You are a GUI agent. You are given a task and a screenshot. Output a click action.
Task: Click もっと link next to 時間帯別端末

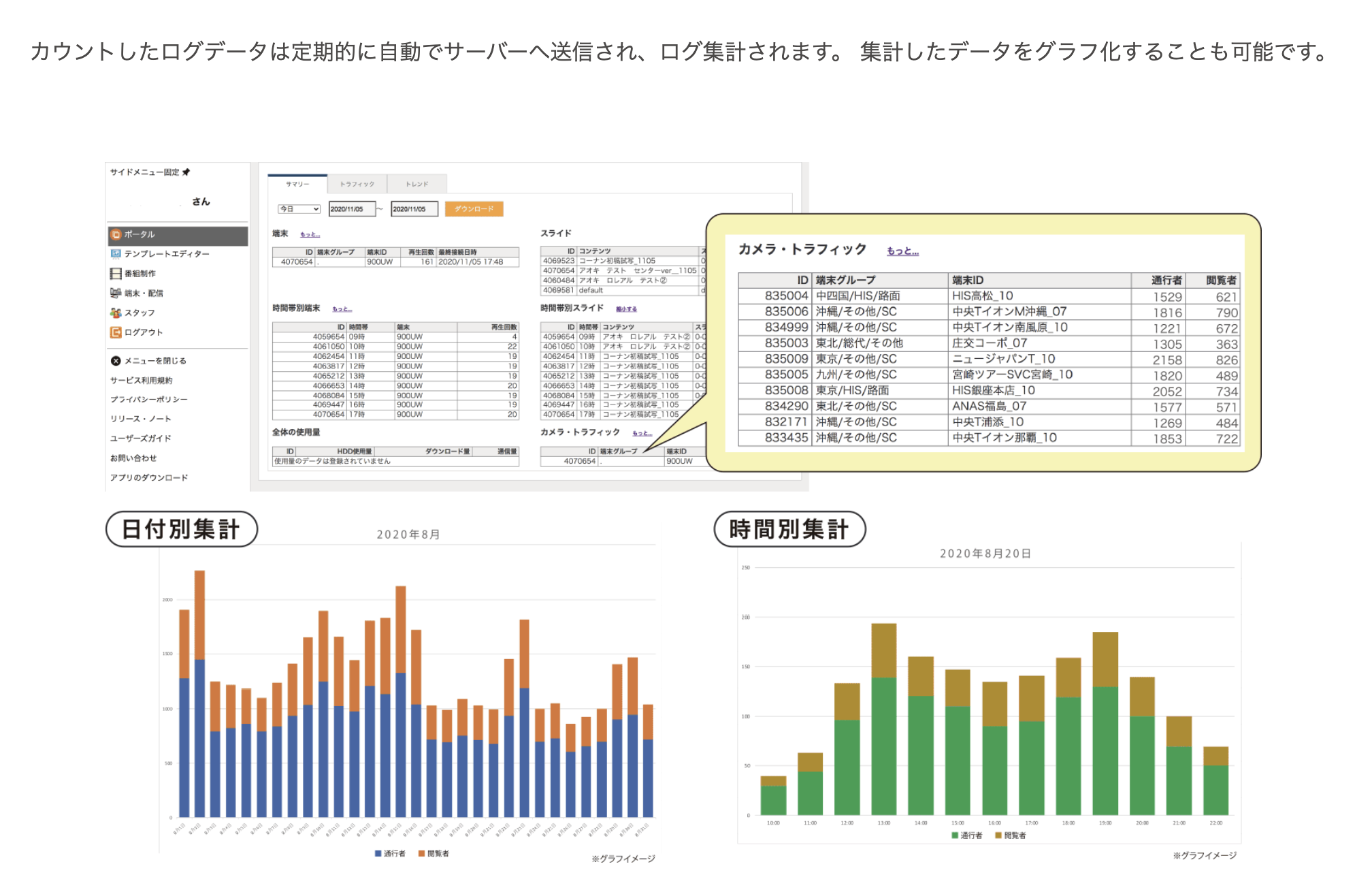(x=342, y=309)
